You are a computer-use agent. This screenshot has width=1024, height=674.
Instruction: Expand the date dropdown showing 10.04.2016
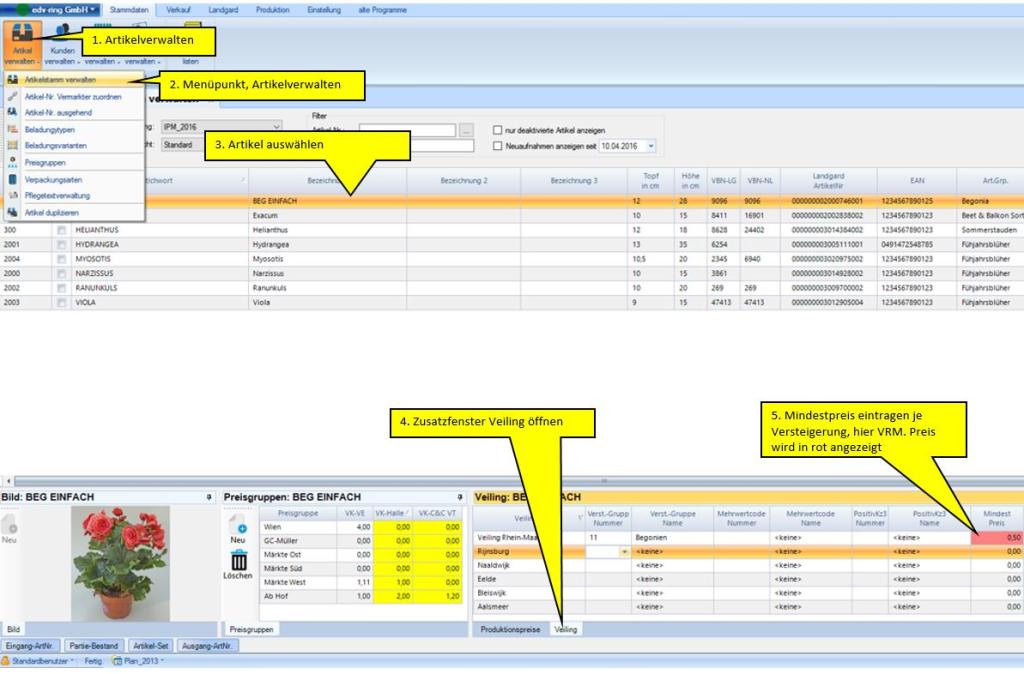click(651, 146)
